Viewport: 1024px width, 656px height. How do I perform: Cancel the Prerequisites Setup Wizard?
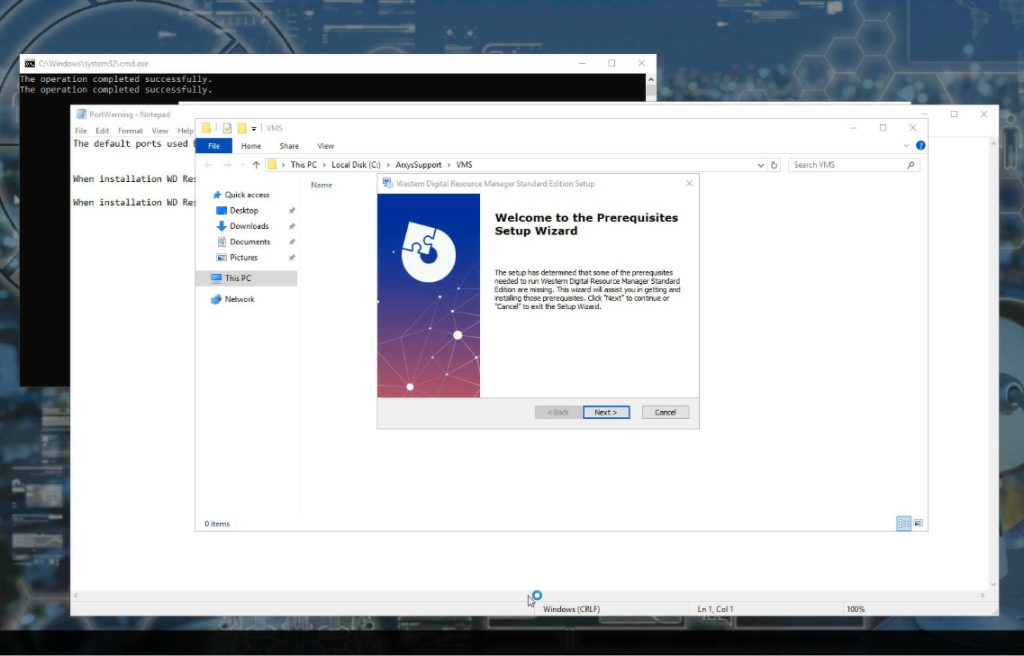tap(665, 412)
